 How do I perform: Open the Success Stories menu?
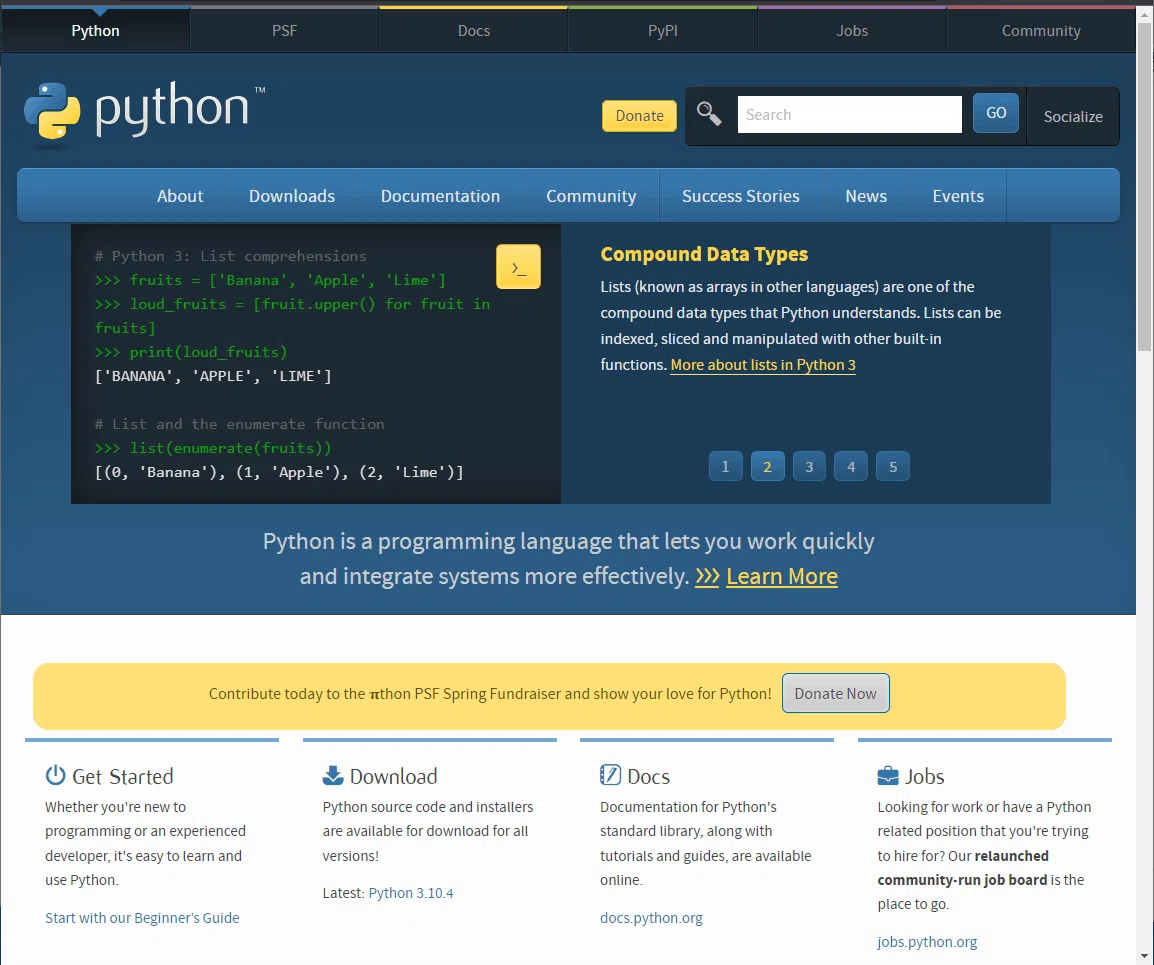click(x=740, y=196)
